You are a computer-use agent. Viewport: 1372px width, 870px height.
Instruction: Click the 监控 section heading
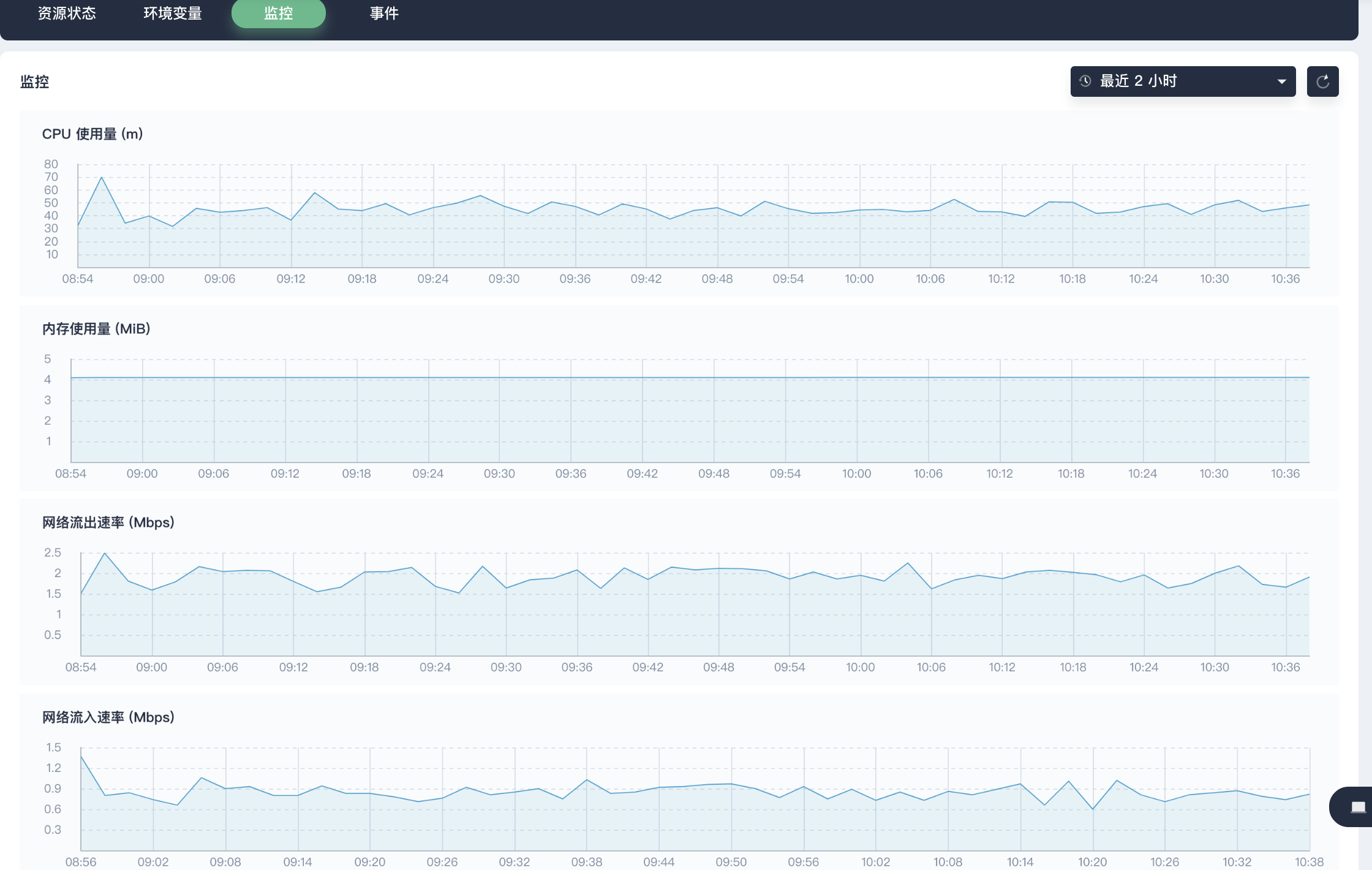tap(34, 81)
